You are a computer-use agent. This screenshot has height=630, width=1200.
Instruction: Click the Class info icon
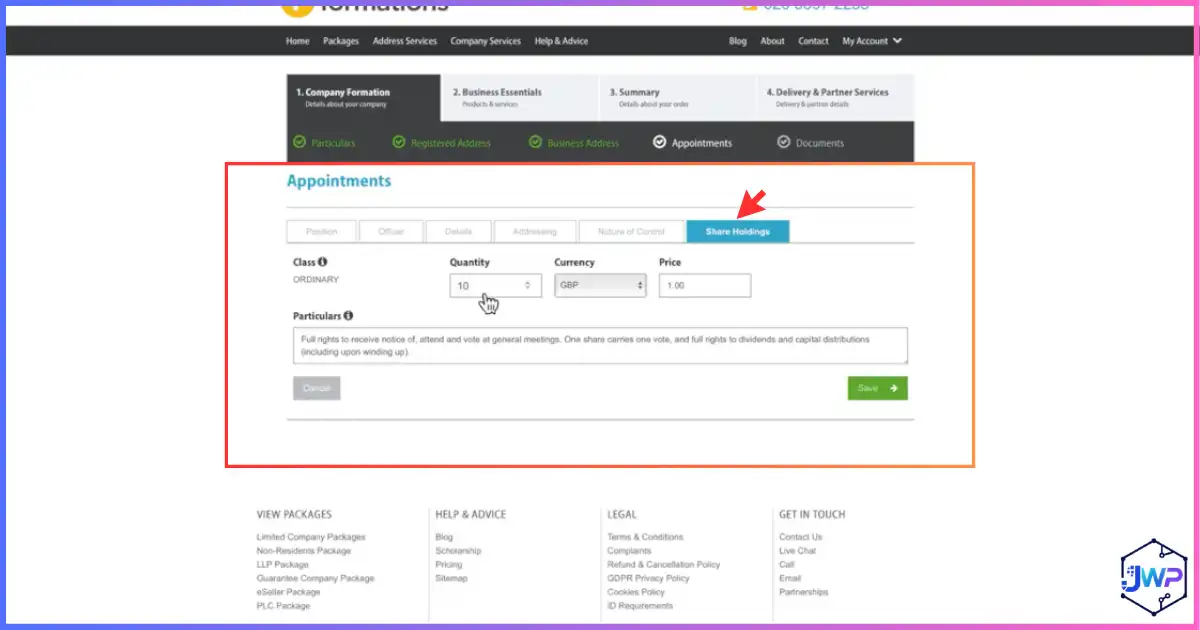(x=323, y=262)
